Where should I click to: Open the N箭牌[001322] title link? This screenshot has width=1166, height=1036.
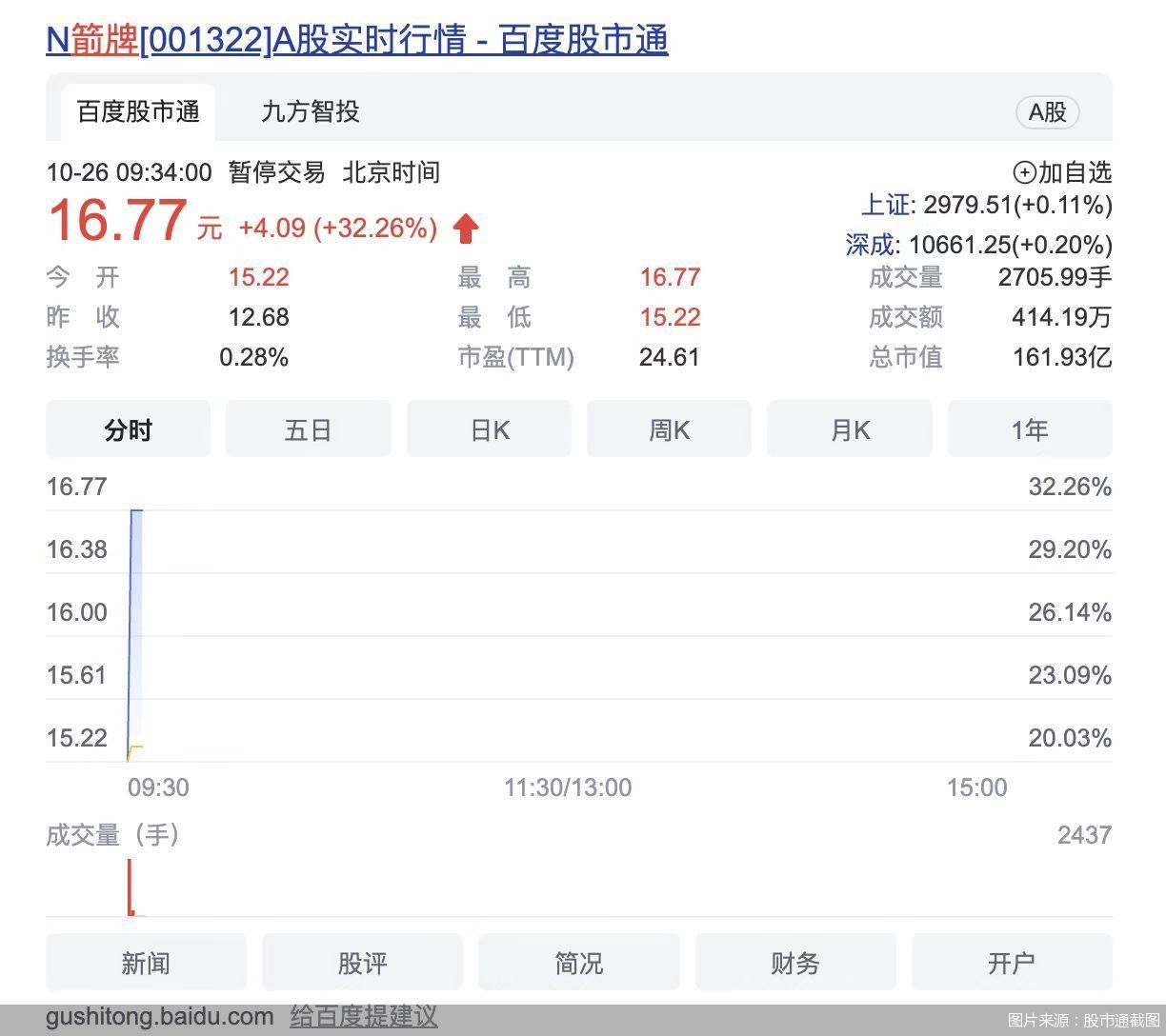pos(356,40)
